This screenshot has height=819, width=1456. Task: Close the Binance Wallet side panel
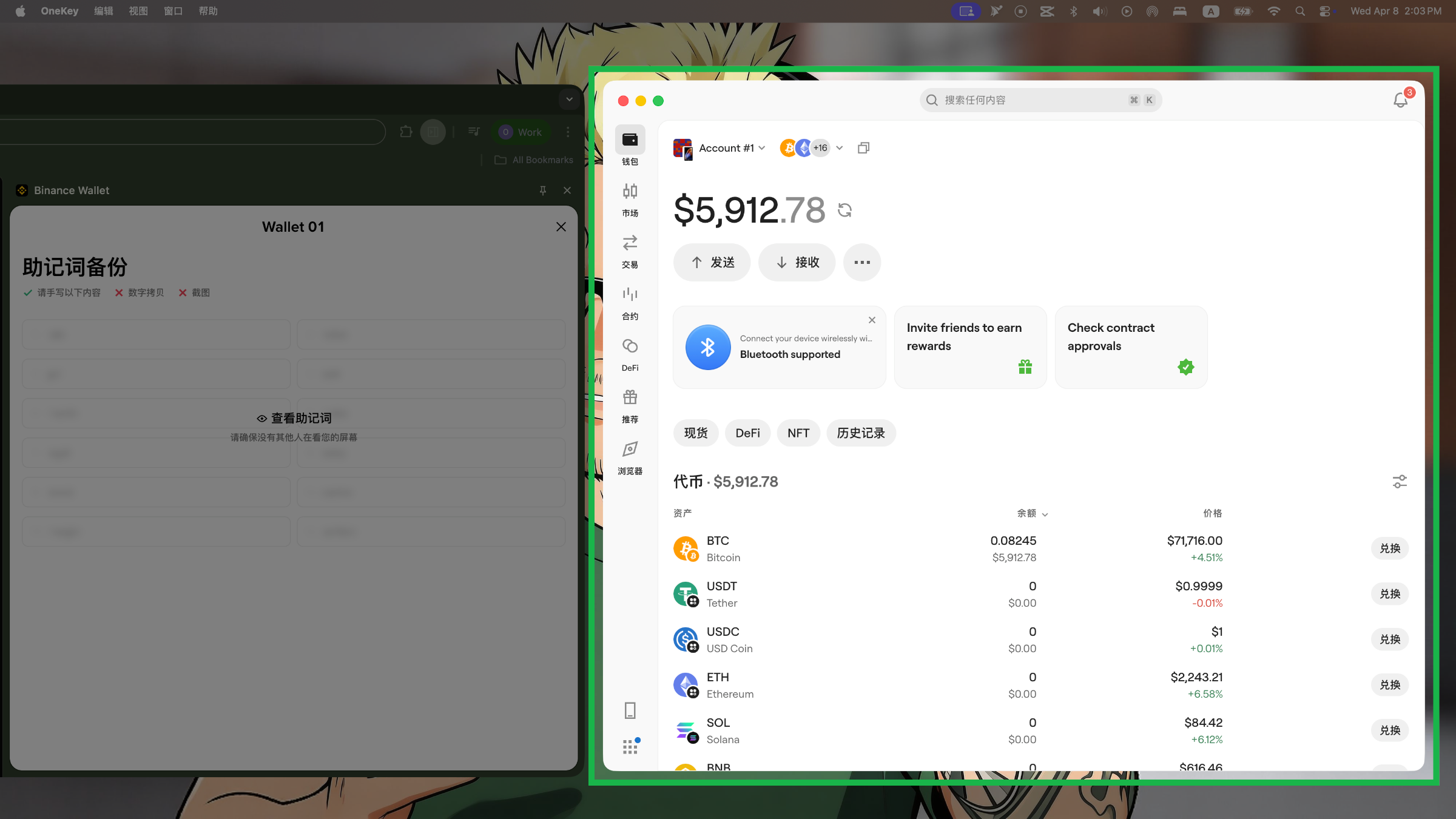(567, 190)
